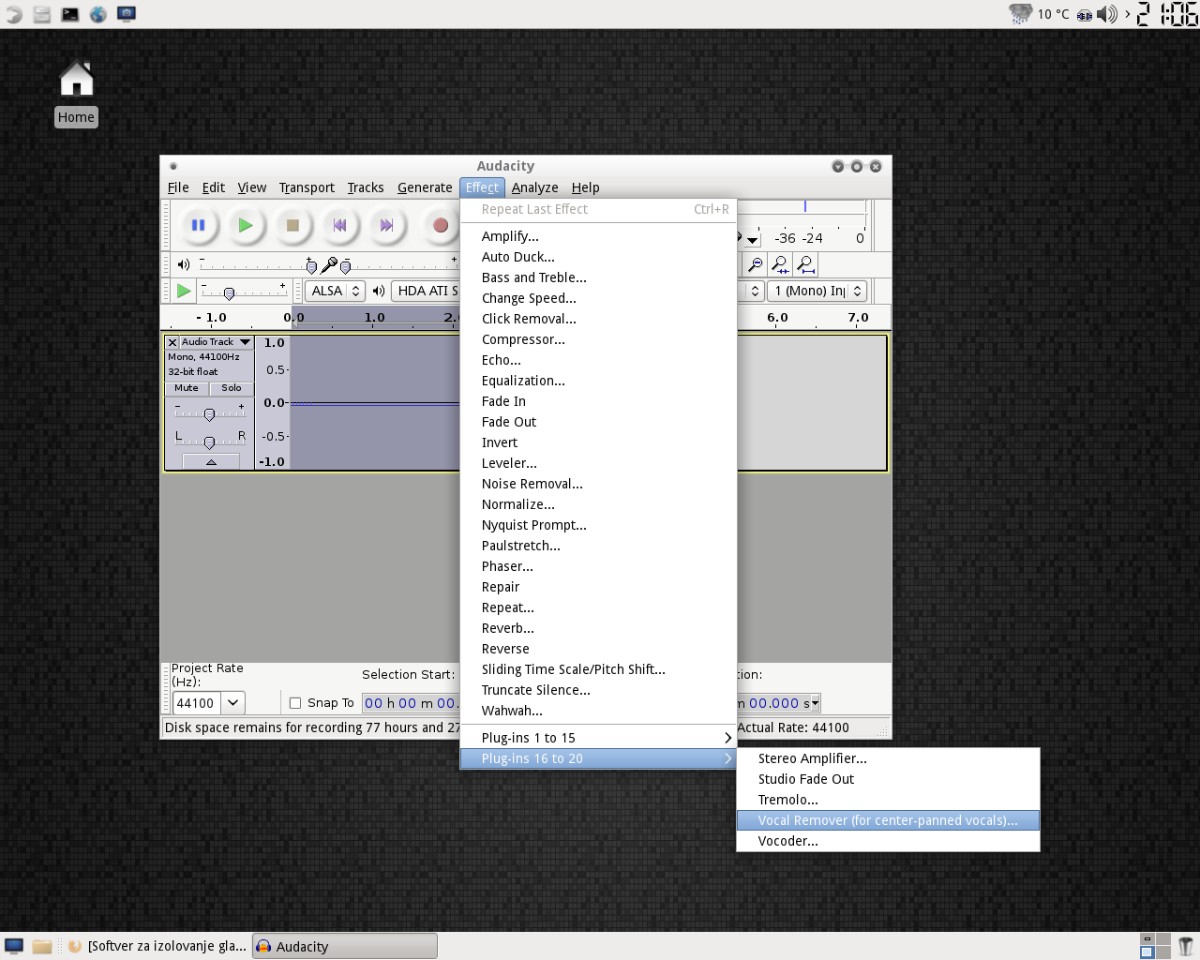Open the time format arrow after 00.000 s
Image resolution: width=1200 pixels, height=960 pixels.
coord(815,703)
